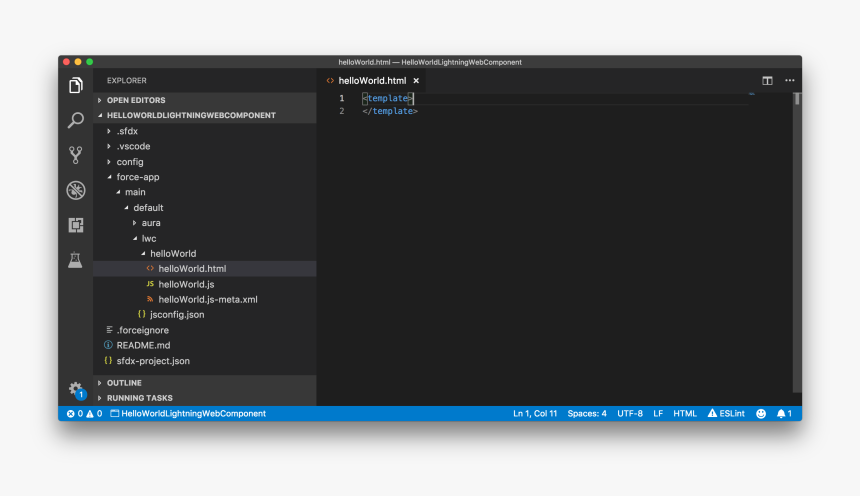
Task: Open the Search view in activity bar
Action: coord(76,120)
